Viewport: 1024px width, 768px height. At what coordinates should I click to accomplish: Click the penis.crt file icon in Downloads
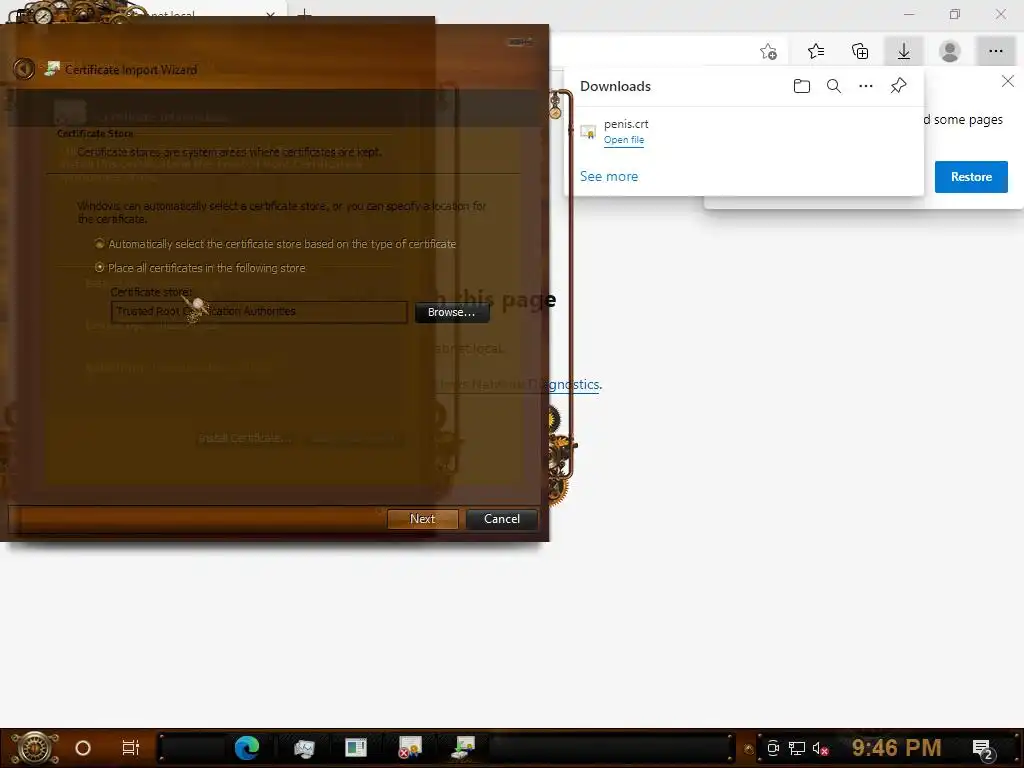588,132
